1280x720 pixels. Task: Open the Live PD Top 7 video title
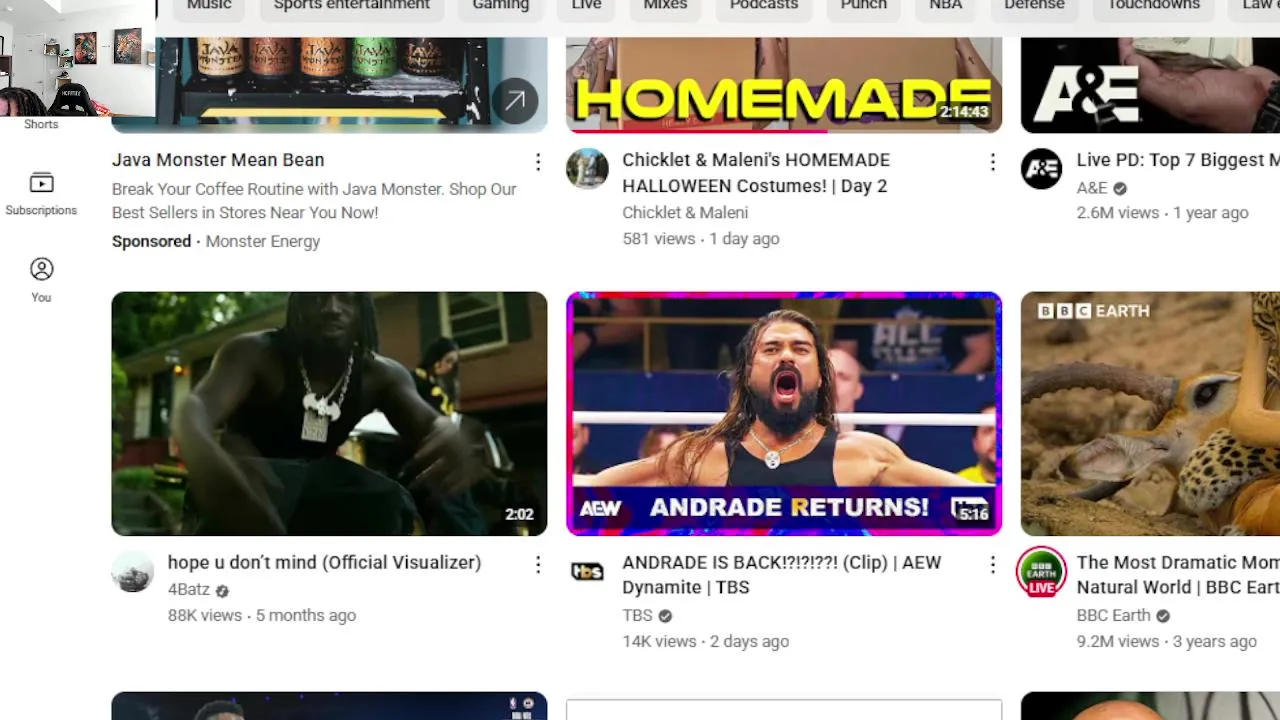coord(1178,160)
